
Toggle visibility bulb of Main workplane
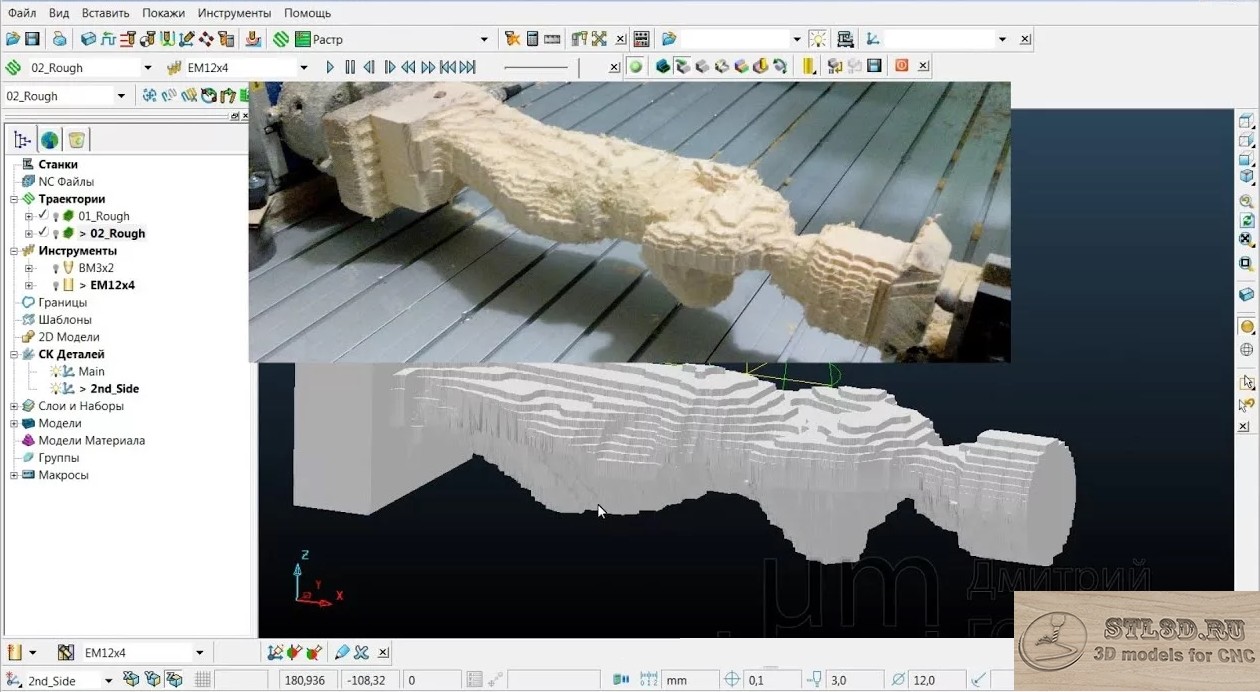pos(56,371)
